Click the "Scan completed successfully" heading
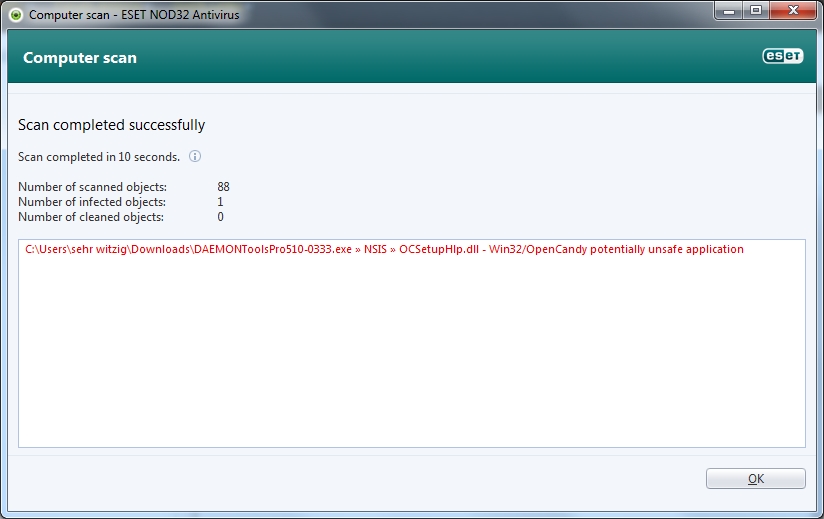Screen dimensions: 824x519 [x=112, y=125]
